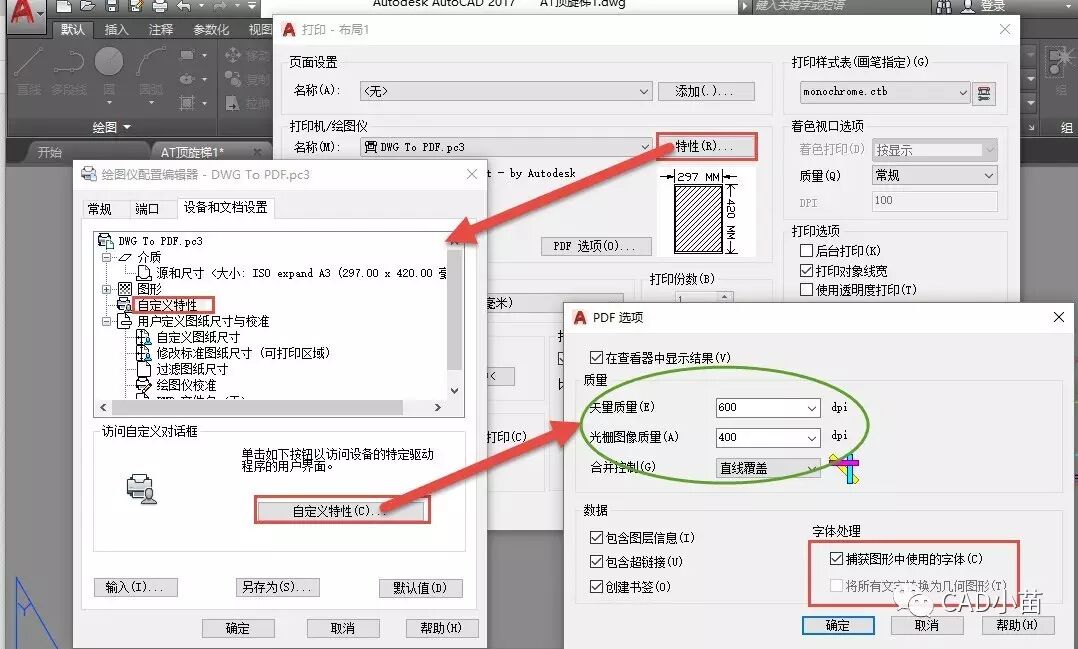
Task: Toggle 'Include layer information' (包含图层信息) checkbox
Action: (x=596, y=538)
